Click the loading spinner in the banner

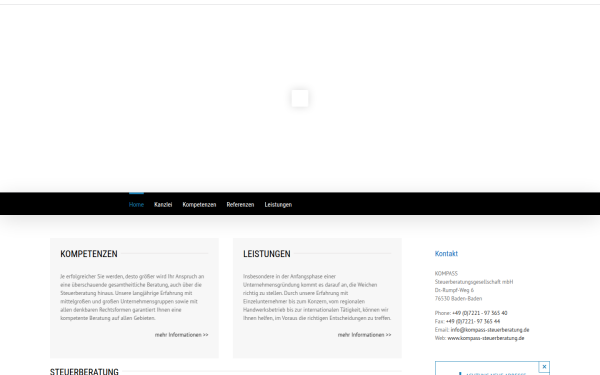(300, 98)
